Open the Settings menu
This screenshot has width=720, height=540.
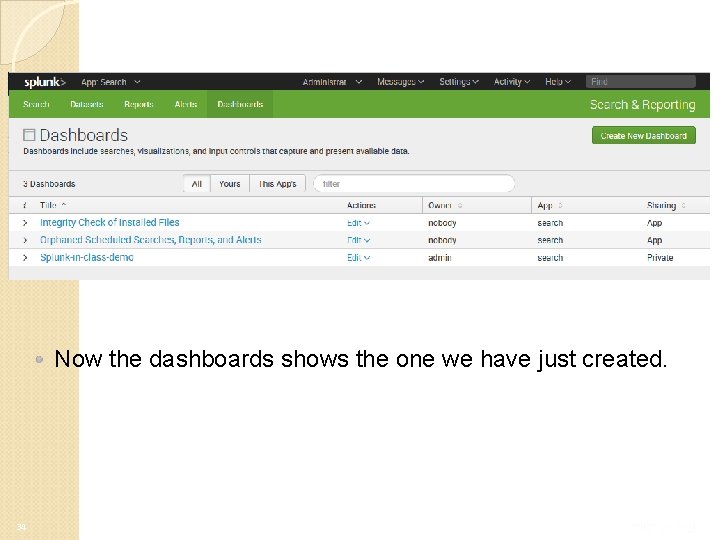pyautogui.click(x=459, y=82)
